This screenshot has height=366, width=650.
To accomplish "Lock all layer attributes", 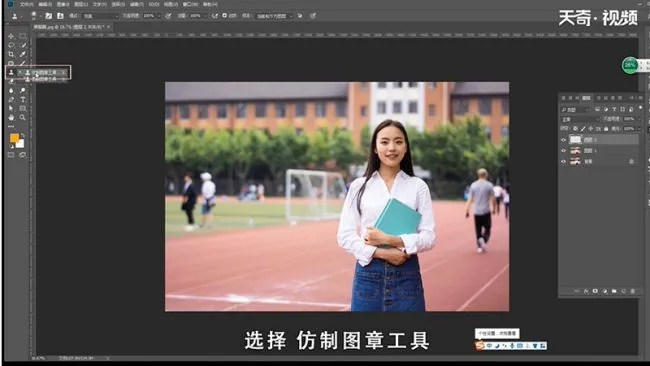I will (606, 129).
